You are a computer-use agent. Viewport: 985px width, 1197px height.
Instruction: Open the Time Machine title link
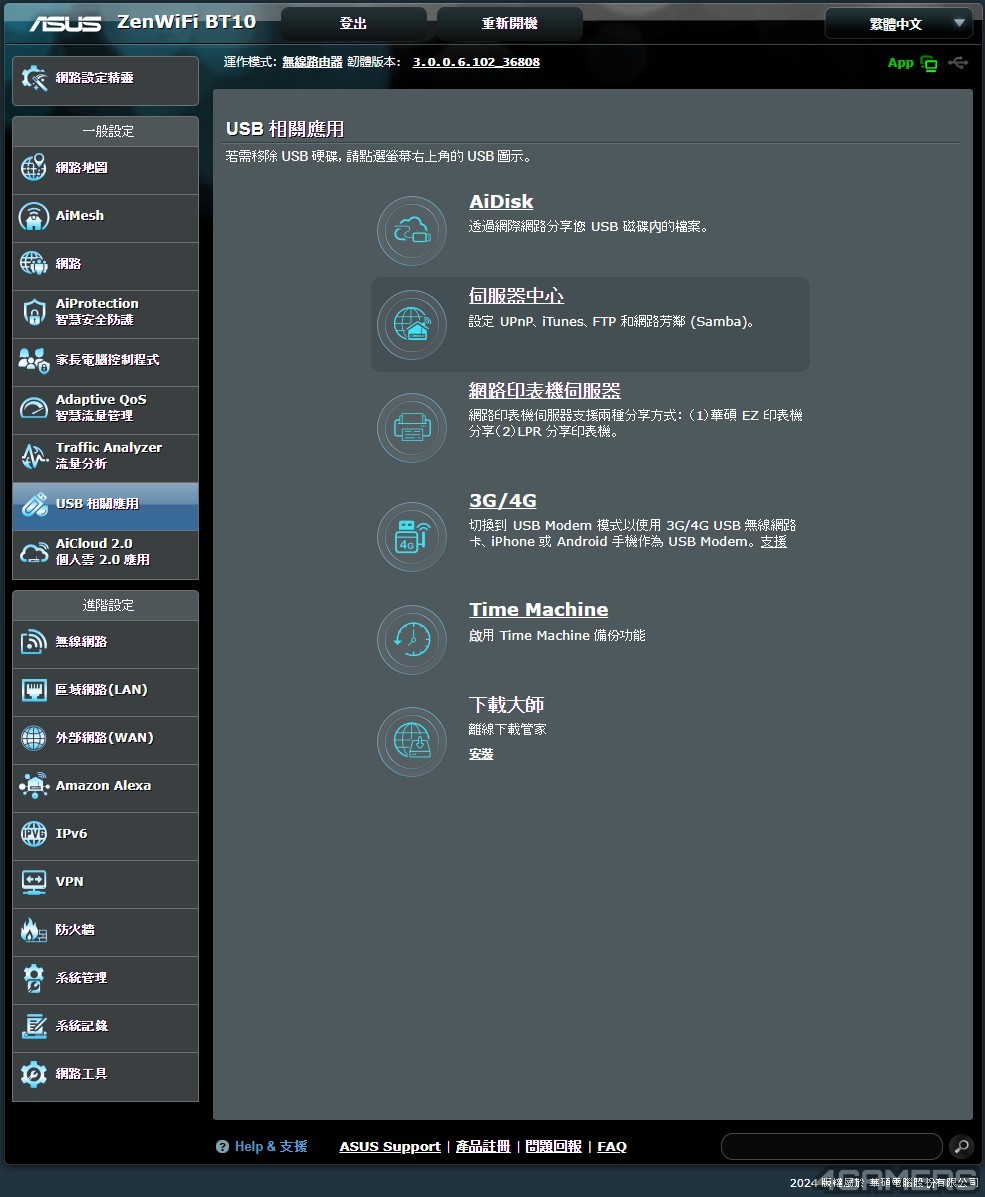[538, 610]
